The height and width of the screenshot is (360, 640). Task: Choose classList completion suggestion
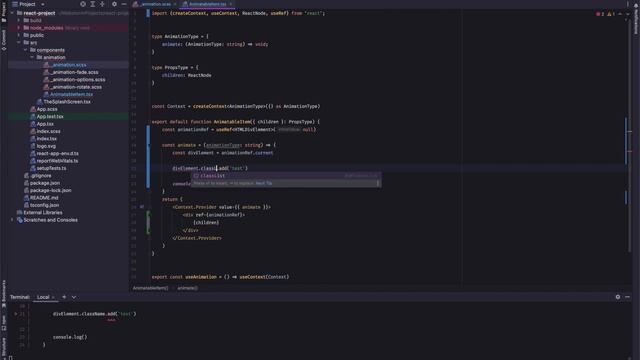coord(286,176)
